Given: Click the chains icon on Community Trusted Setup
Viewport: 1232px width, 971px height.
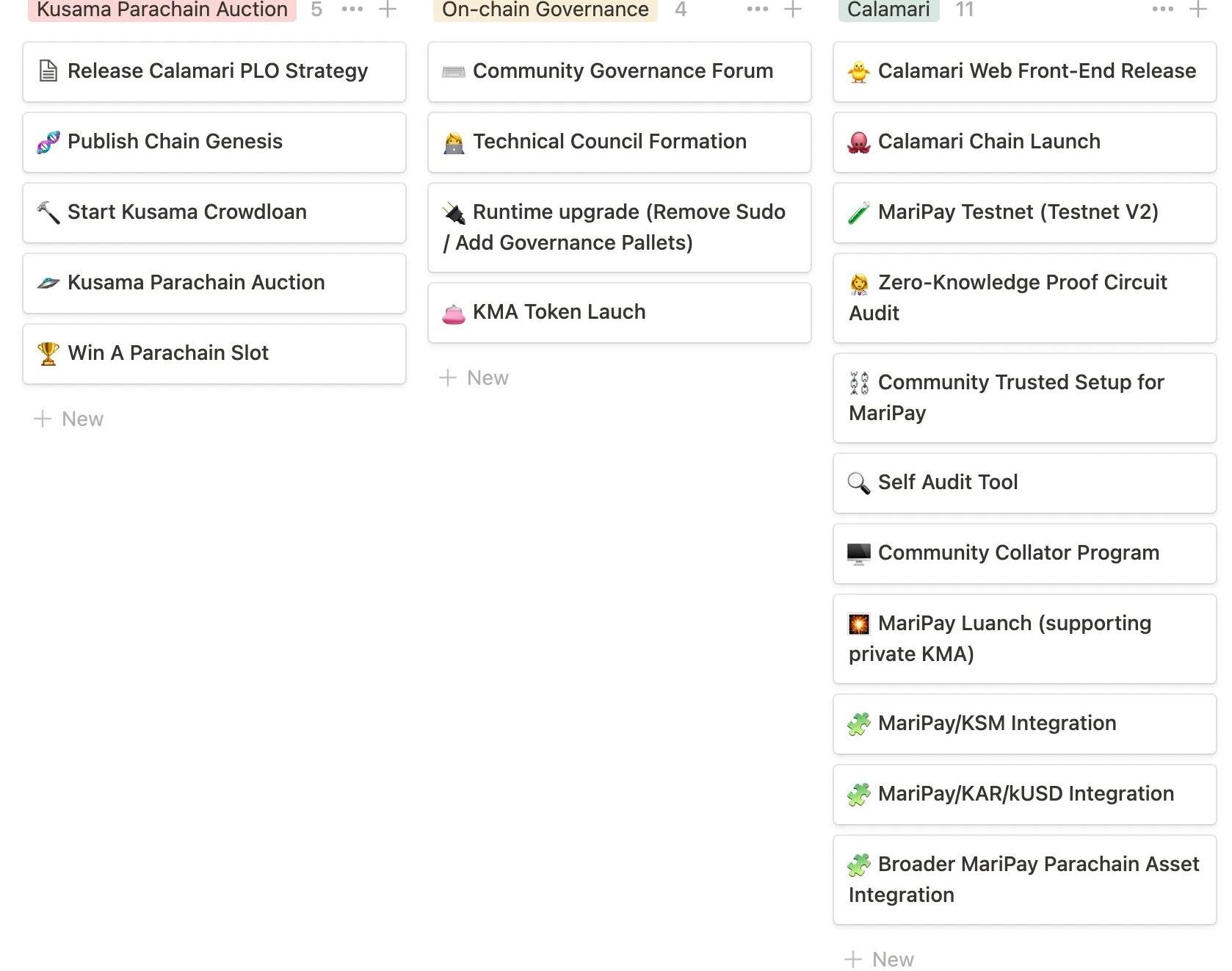Looking at the screenshot, I should click(858, 383).
